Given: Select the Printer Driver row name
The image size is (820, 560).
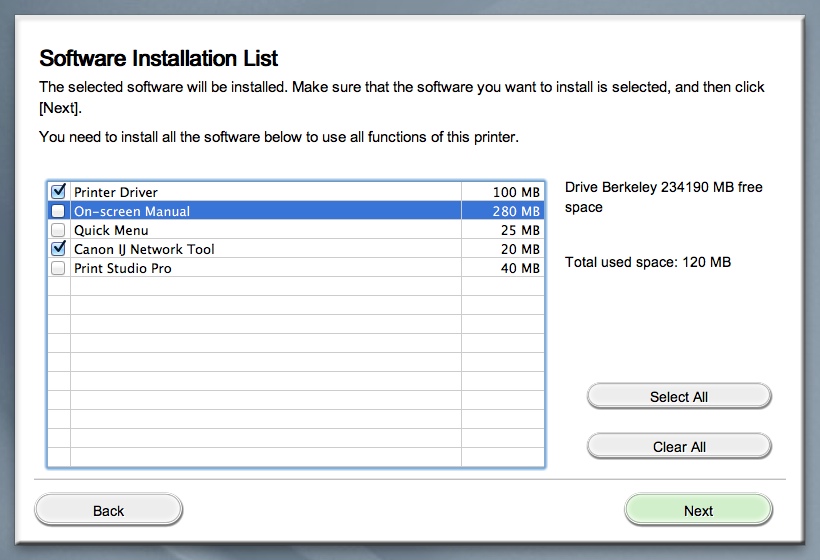Looking at the screenshot, I should (x=116, y=192).
